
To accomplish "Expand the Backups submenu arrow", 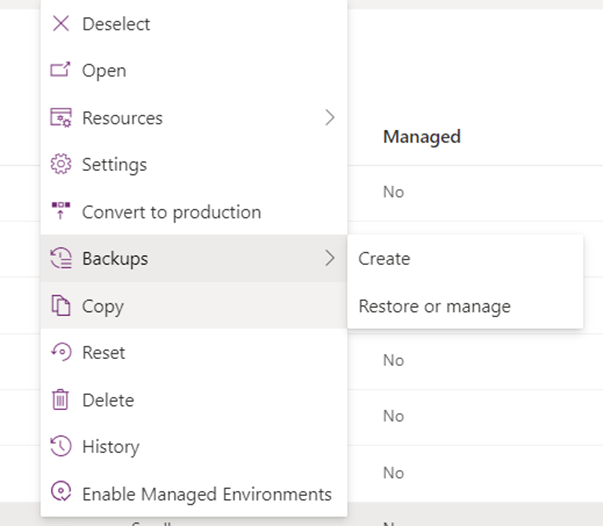I will (330, 259).
